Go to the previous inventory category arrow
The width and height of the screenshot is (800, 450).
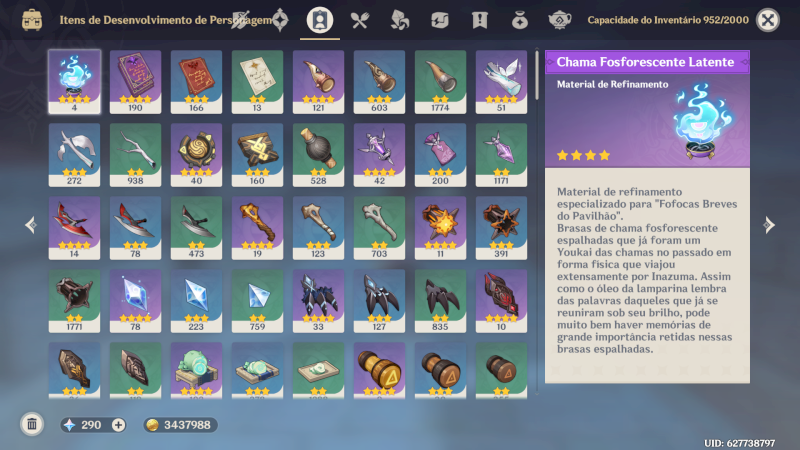coord(31,224)
